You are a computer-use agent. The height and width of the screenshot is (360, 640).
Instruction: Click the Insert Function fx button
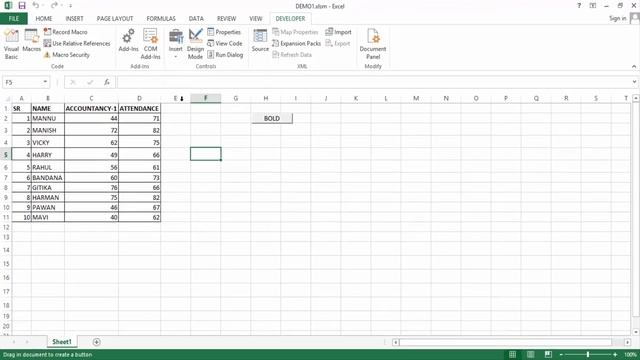[107, 82]
